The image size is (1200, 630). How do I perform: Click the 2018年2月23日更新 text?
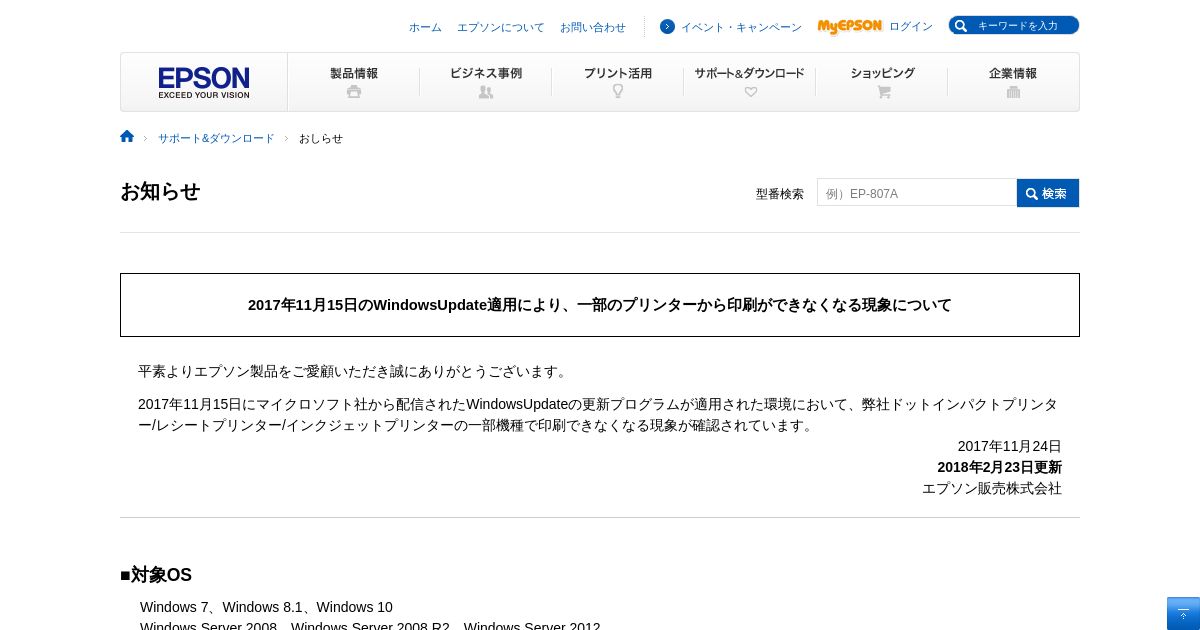click(x=1000, y=467)
